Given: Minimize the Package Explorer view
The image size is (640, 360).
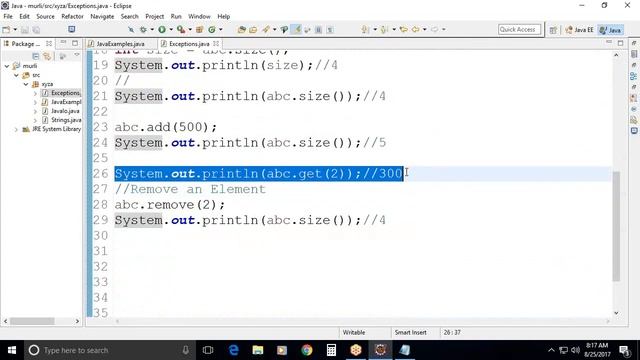Looking at the screenshot, I should 63,43.
